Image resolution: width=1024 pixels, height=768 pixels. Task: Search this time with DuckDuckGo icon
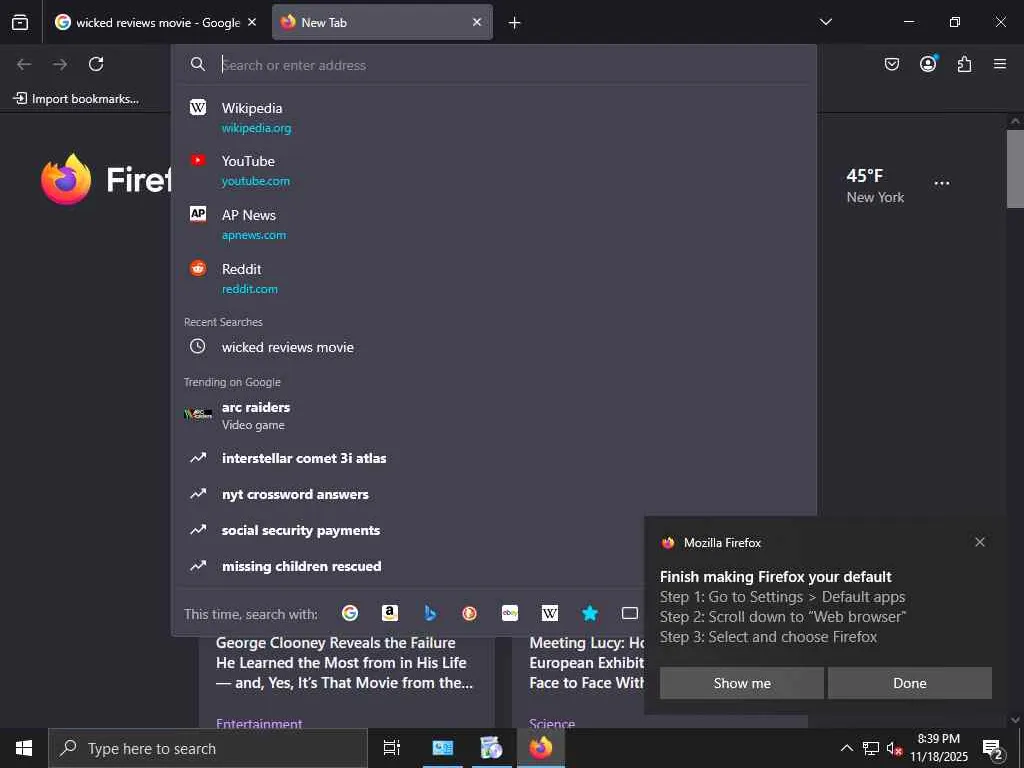470,613
